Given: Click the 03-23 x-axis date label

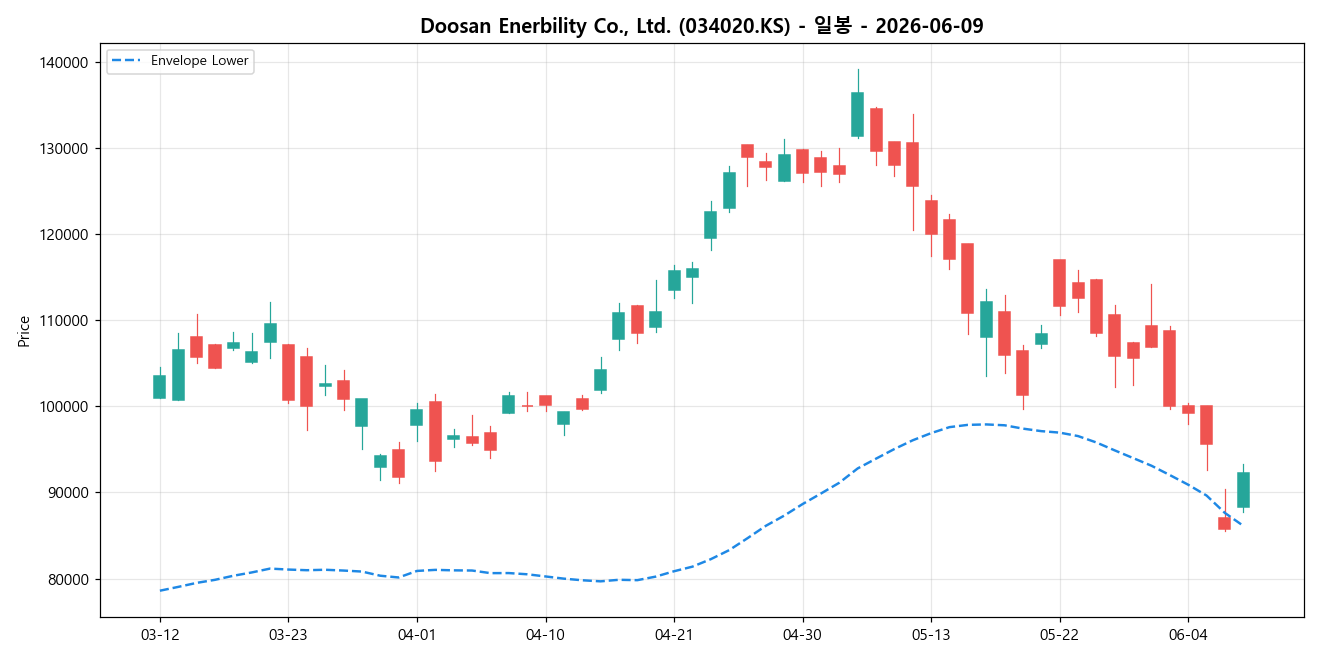Looking at the screenshot, I should 288,635.
